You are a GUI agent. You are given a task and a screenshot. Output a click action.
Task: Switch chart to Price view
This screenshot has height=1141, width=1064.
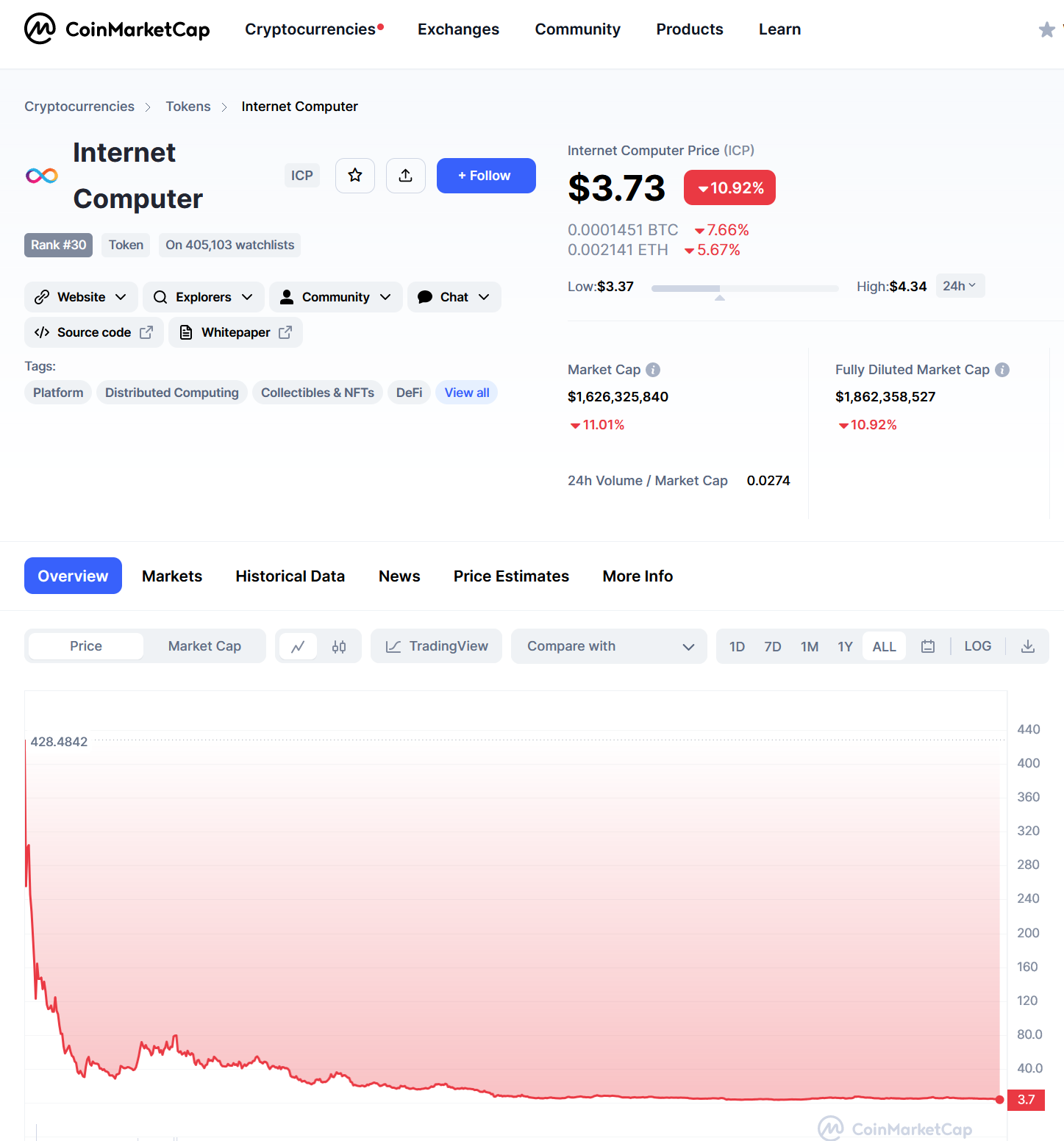(86, 646)
